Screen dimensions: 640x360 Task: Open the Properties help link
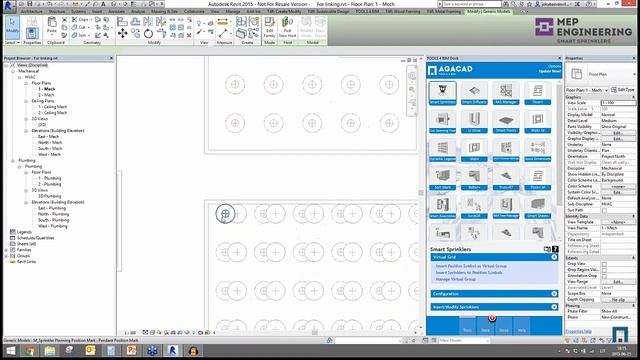click(x=578, y=331)
